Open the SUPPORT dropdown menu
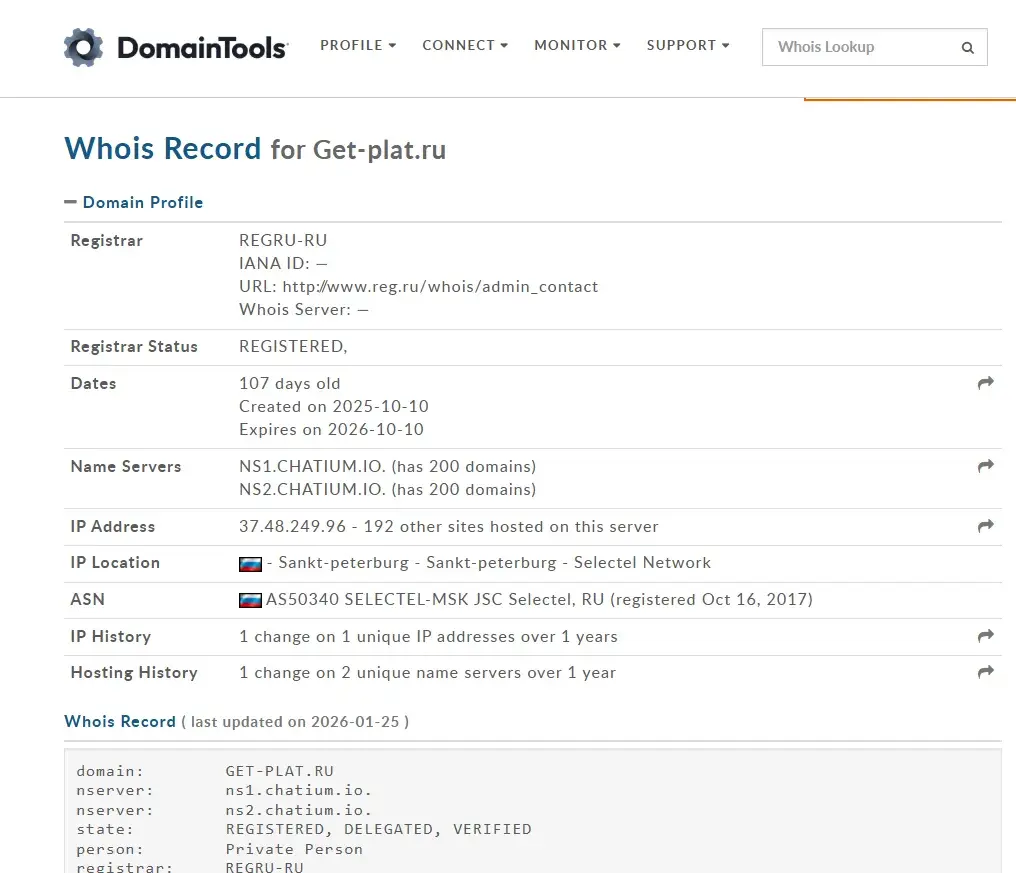Screen dimensions: 1016x873 (687, 45)
